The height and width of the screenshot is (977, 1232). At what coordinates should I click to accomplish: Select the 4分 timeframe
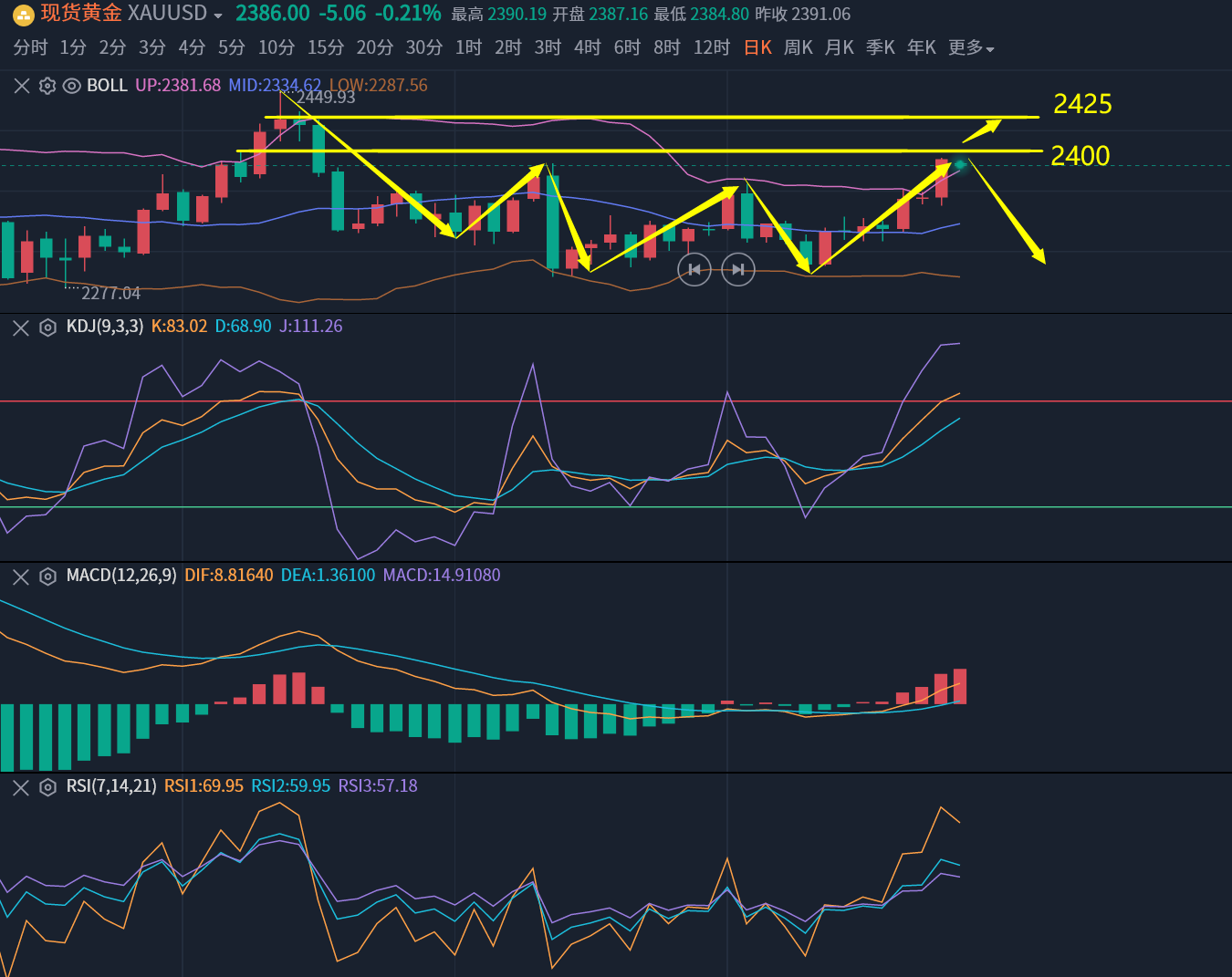point(192,47)
